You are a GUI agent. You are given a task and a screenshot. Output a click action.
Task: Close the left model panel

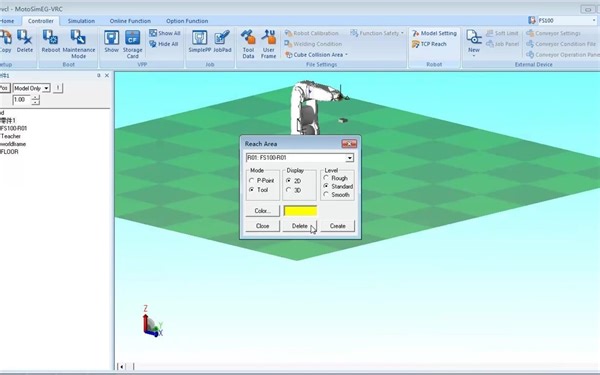(x=107, y=76)
